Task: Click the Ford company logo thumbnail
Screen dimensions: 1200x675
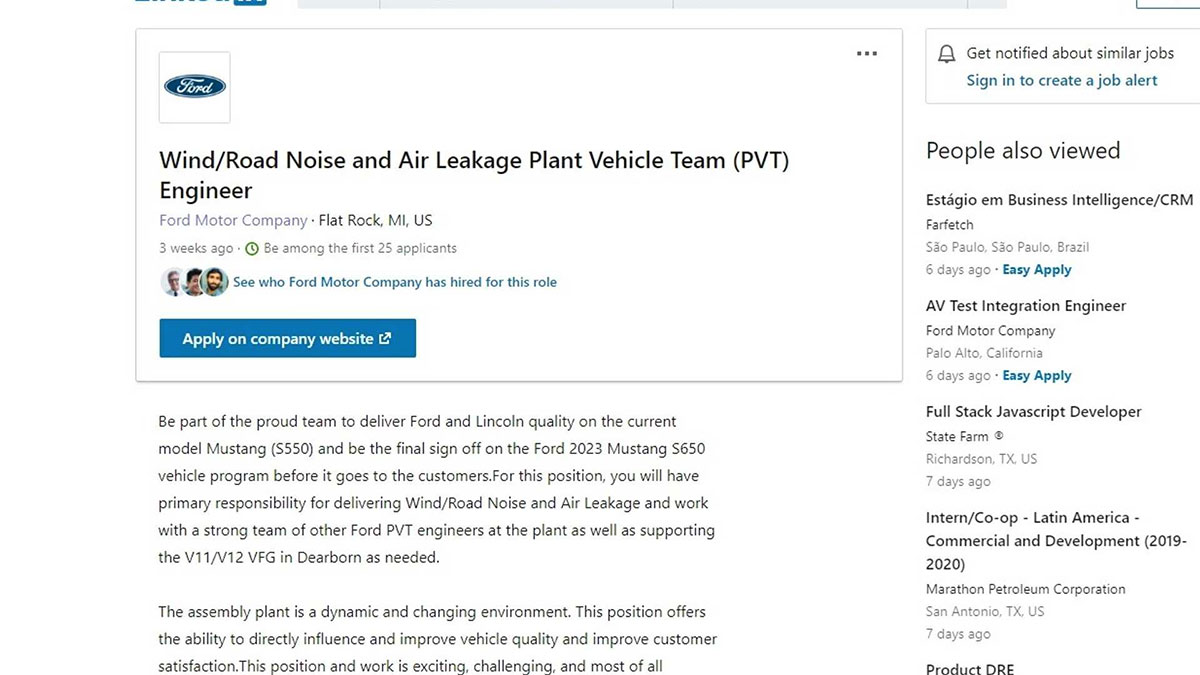Action: (x=194, y=87)
